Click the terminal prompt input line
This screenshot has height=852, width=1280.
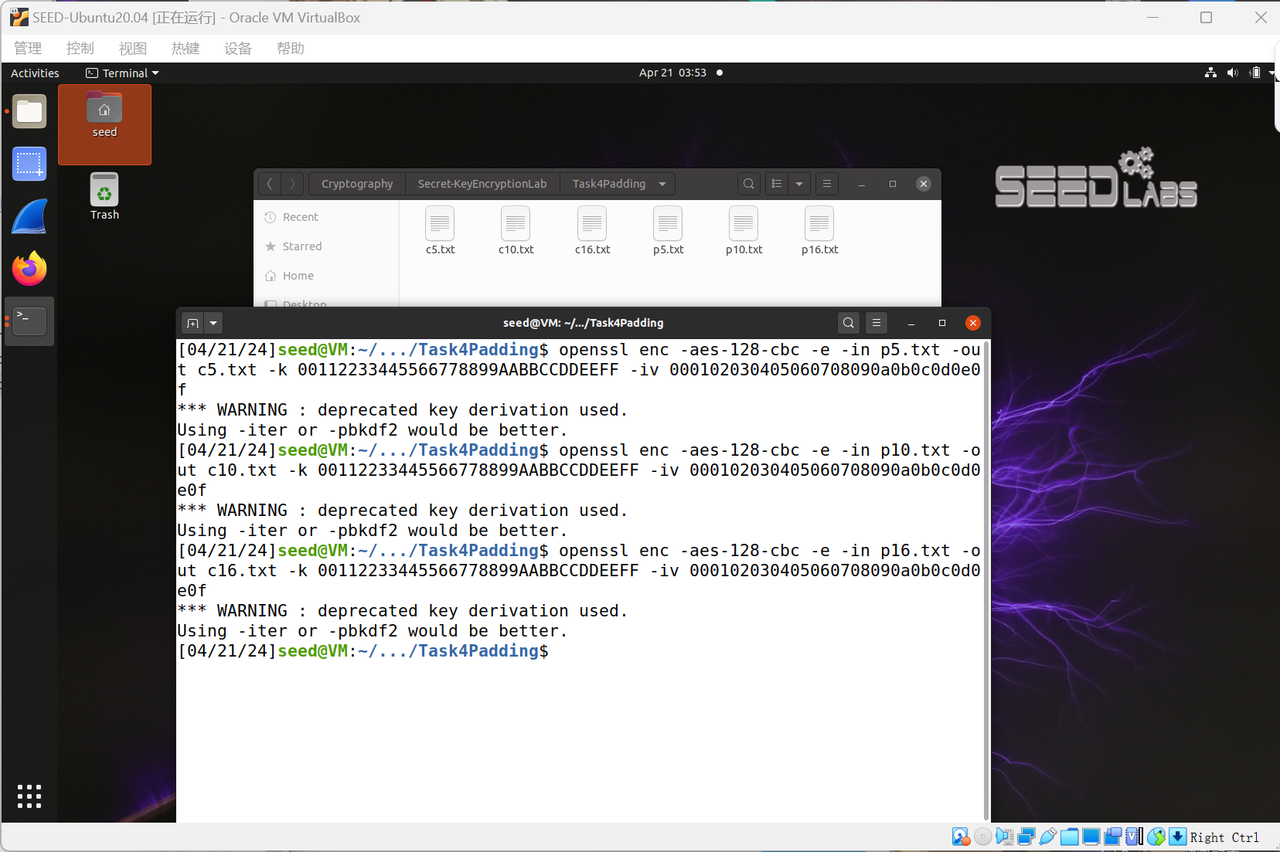(580, 651)
